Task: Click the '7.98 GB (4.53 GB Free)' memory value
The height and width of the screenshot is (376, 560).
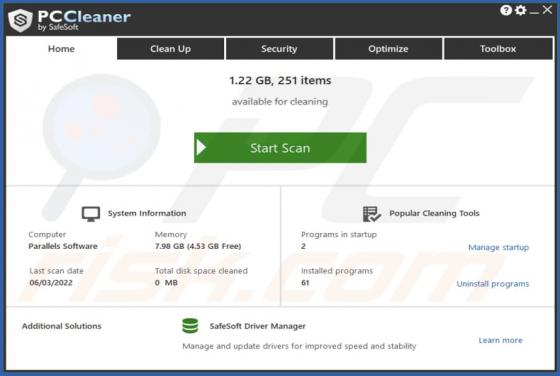Action: (x=198, y=246)
